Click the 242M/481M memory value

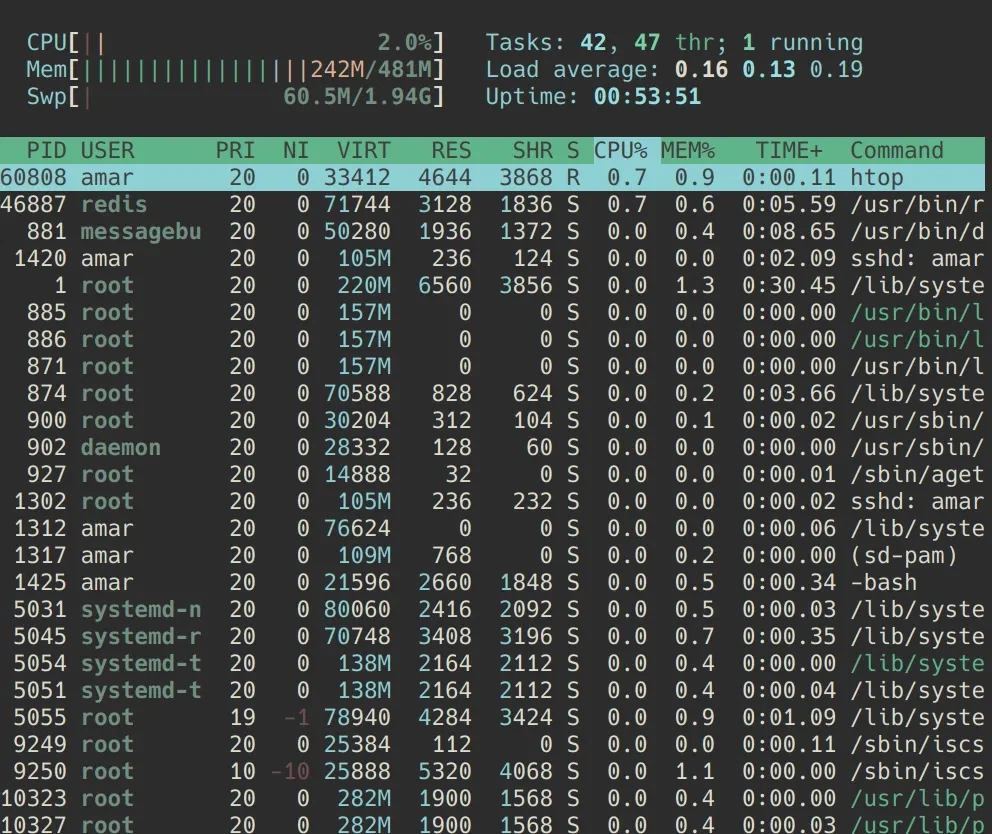(371, 70)
